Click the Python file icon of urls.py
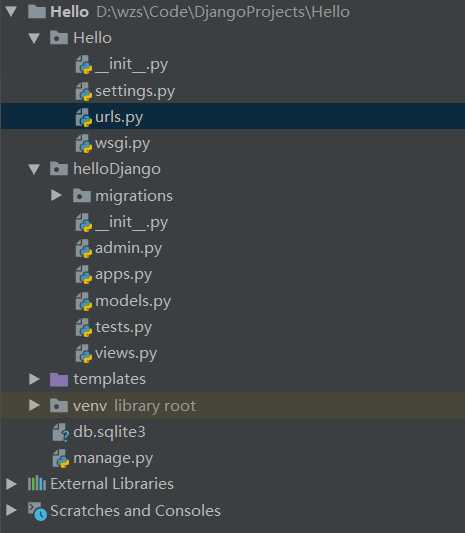 [x=84, y=117]
